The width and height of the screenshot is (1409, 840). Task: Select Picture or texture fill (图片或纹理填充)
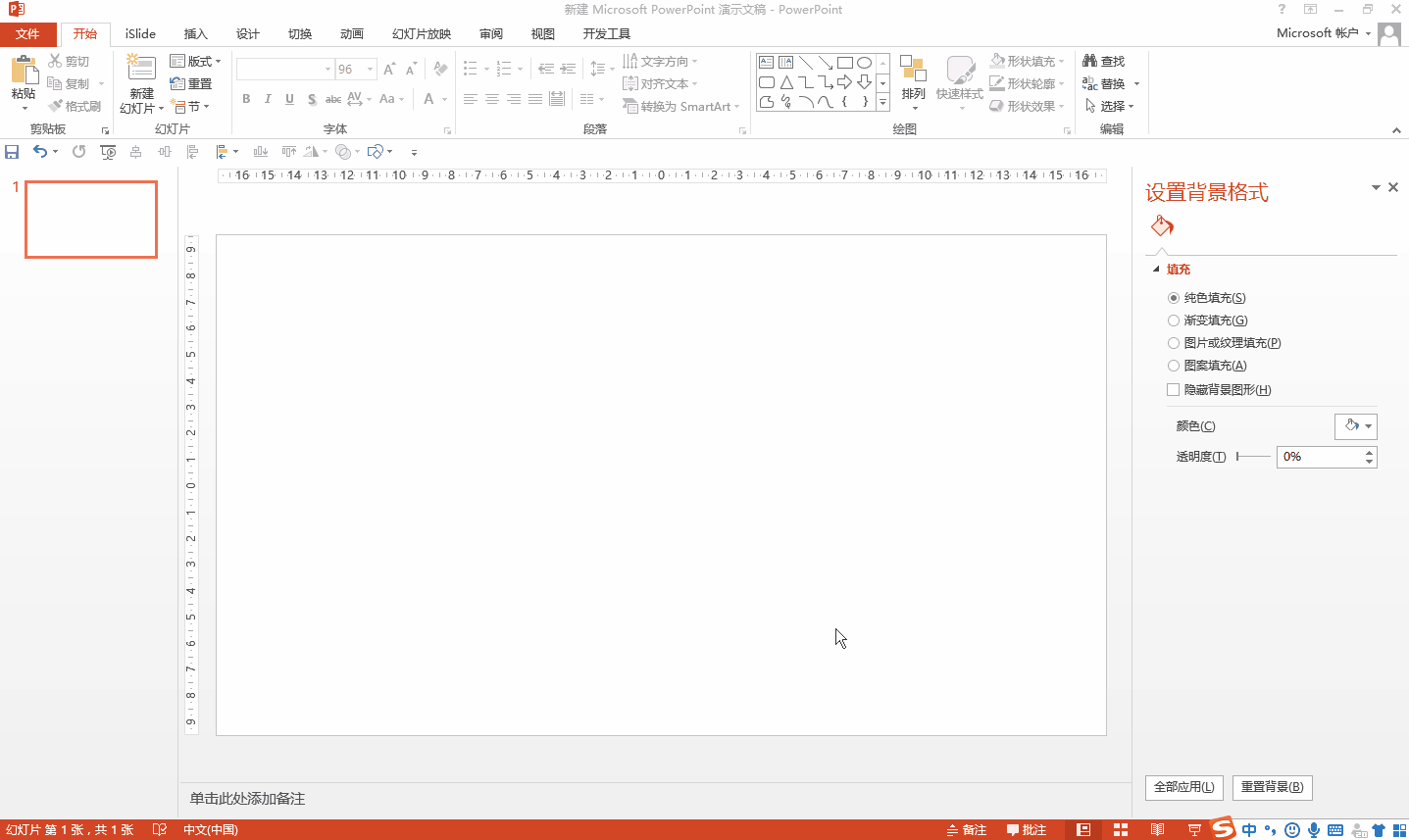[1174, 343]
